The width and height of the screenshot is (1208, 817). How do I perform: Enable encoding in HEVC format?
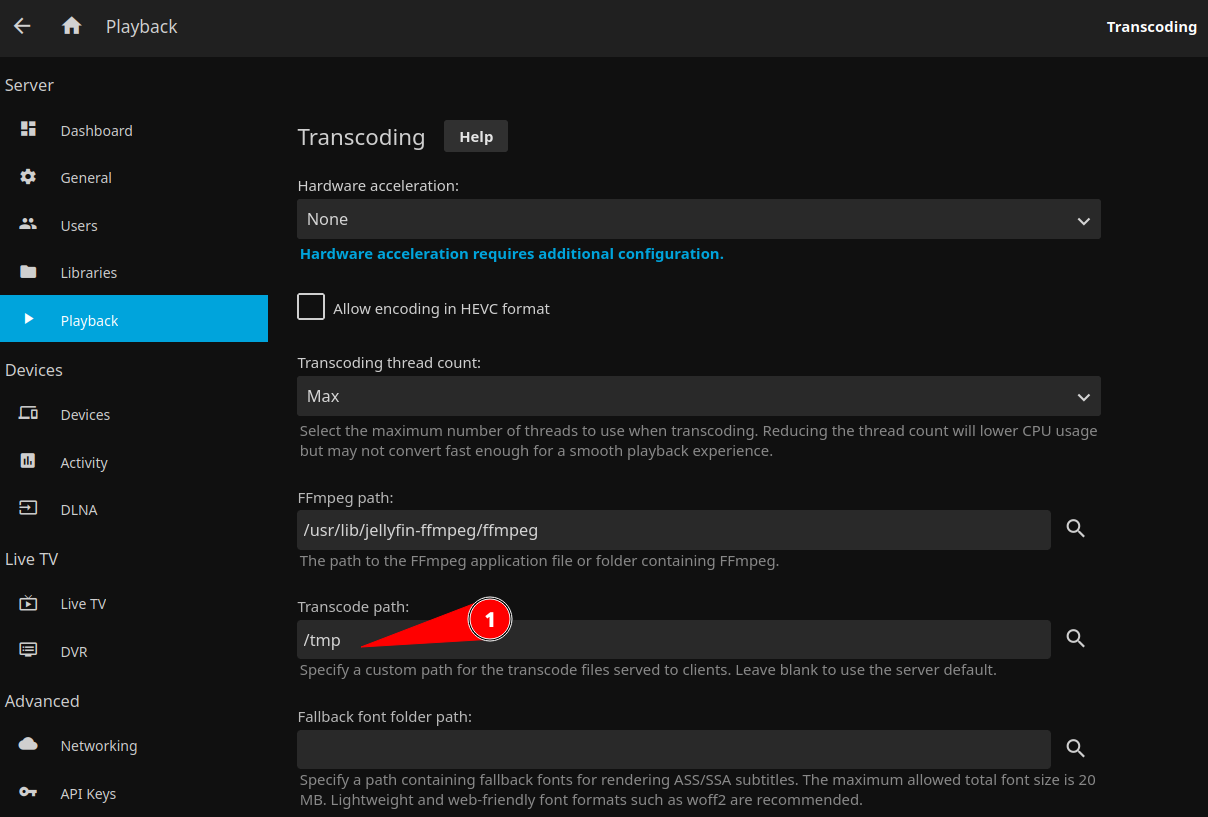[x=310, y=307]
